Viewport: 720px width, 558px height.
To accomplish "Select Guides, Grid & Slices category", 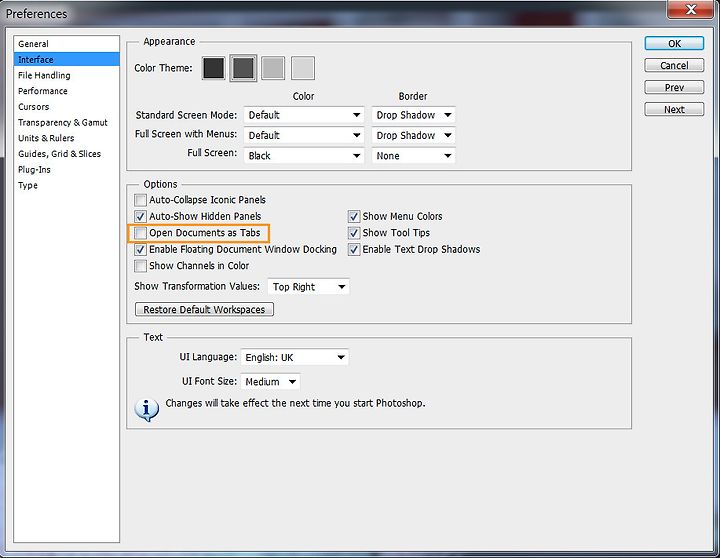I will point(67,154).
